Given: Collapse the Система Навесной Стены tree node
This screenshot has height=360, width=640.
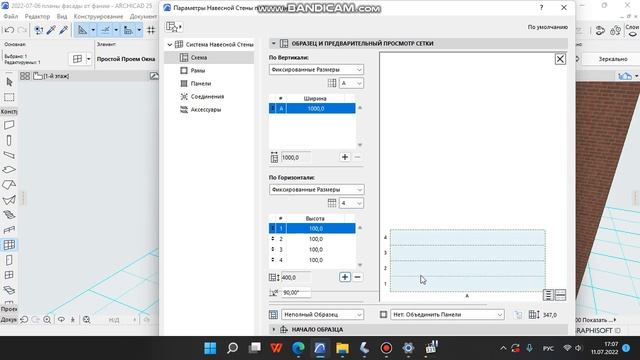Looking at the screenshot, I should pyautogui.click(x=170, y=44).
